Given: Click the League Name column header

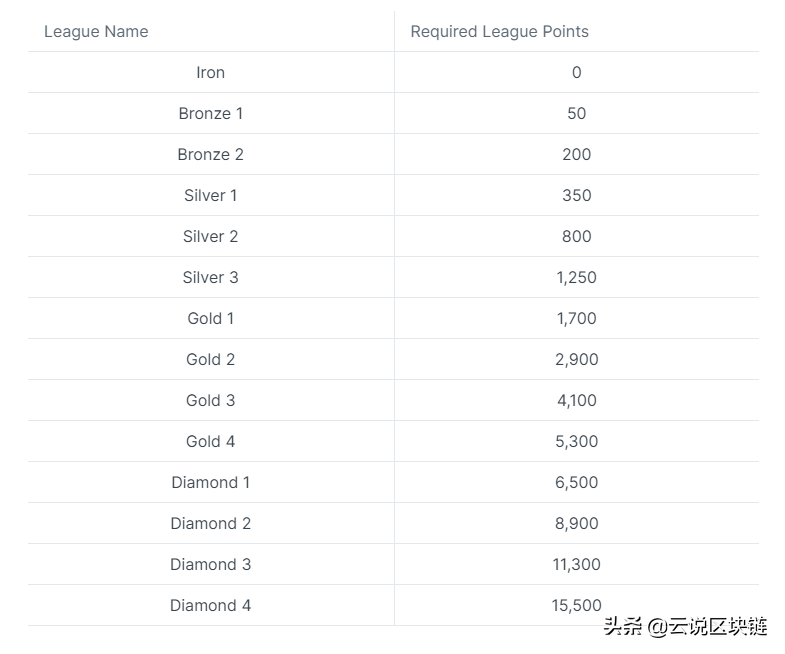Looking at the screenshot, I should 96,32.
